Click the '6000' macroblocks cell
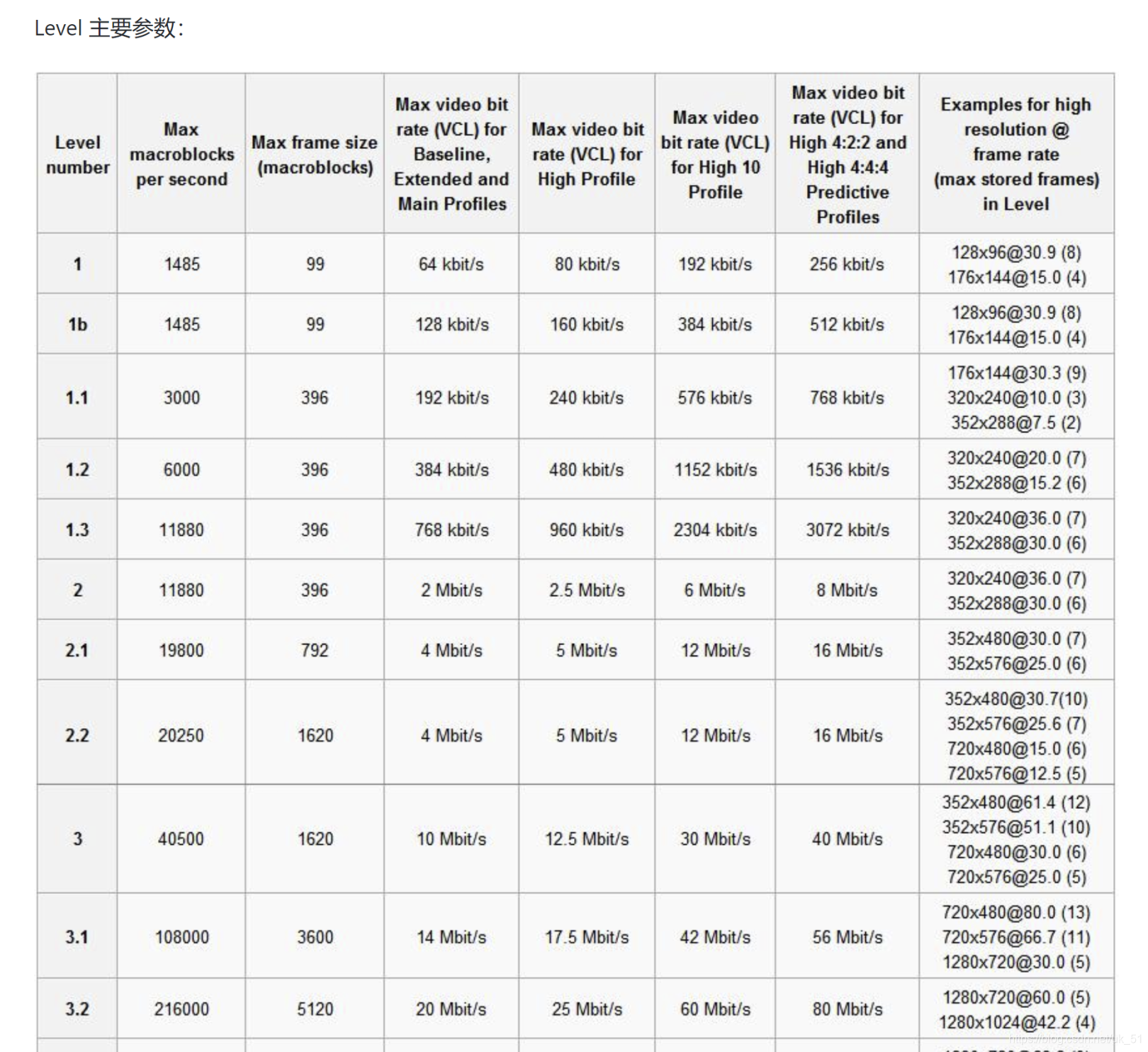 pyautogui.click(x=181, y=470)
